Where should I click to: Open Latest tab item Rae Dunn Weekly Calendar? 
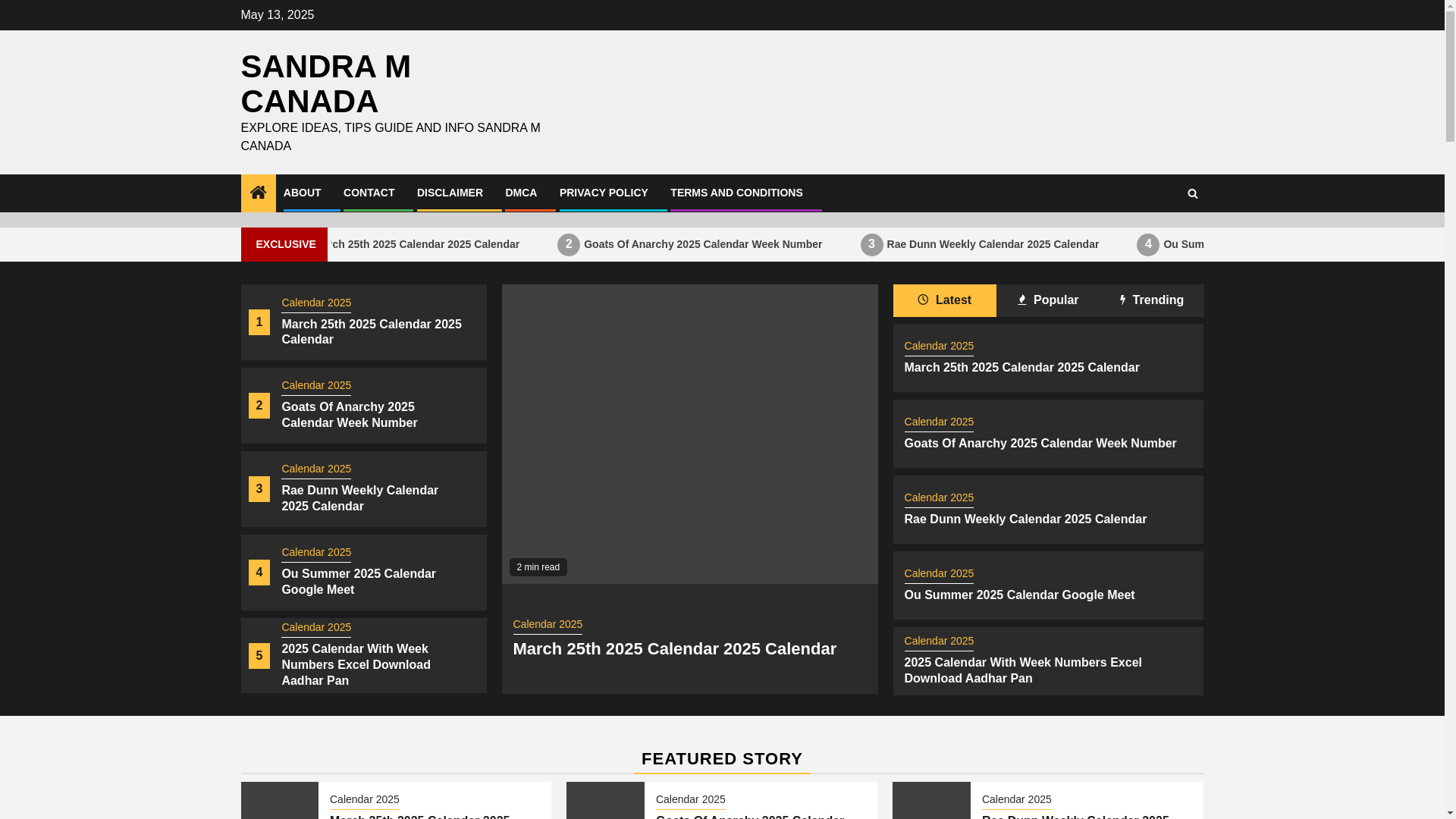pos(1025,519)
